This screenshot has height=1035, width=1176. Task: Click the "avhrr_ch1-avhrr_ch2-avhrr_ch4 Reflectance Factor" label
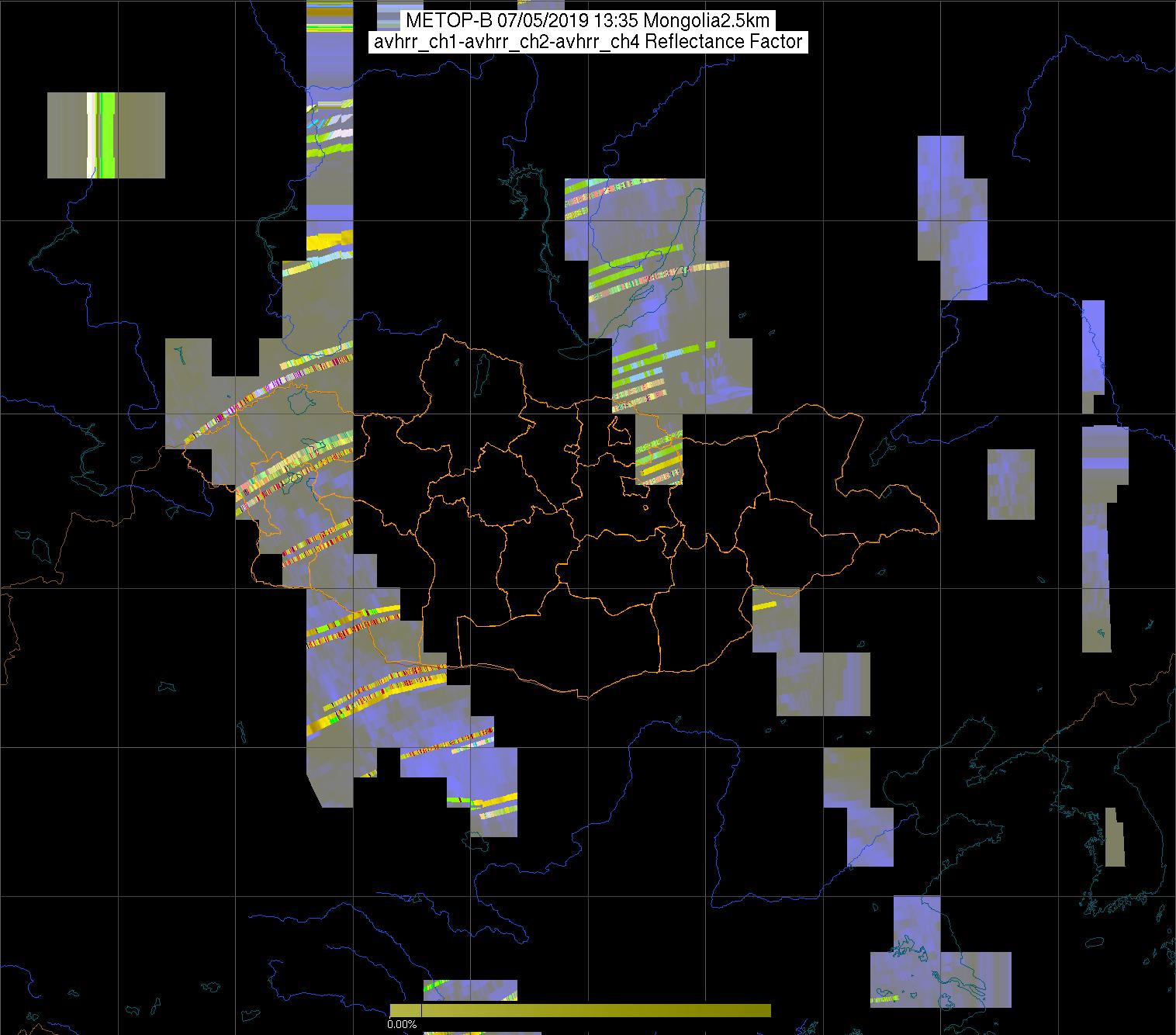[588, 42]
